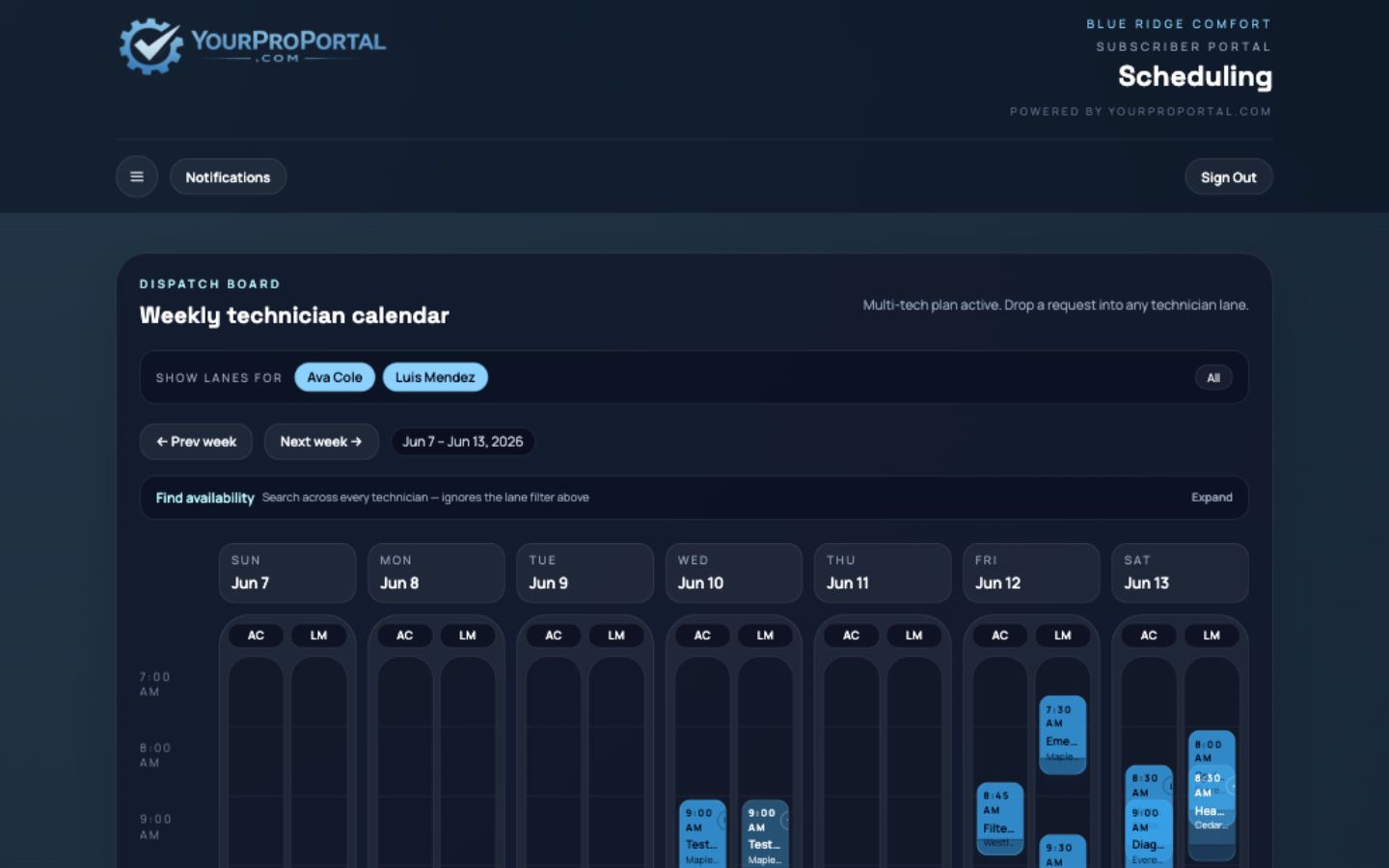Select the Mon Jun 8 day header
Image resolution: width=1389 pixels, height=868 pixels.
coord(436,573)
